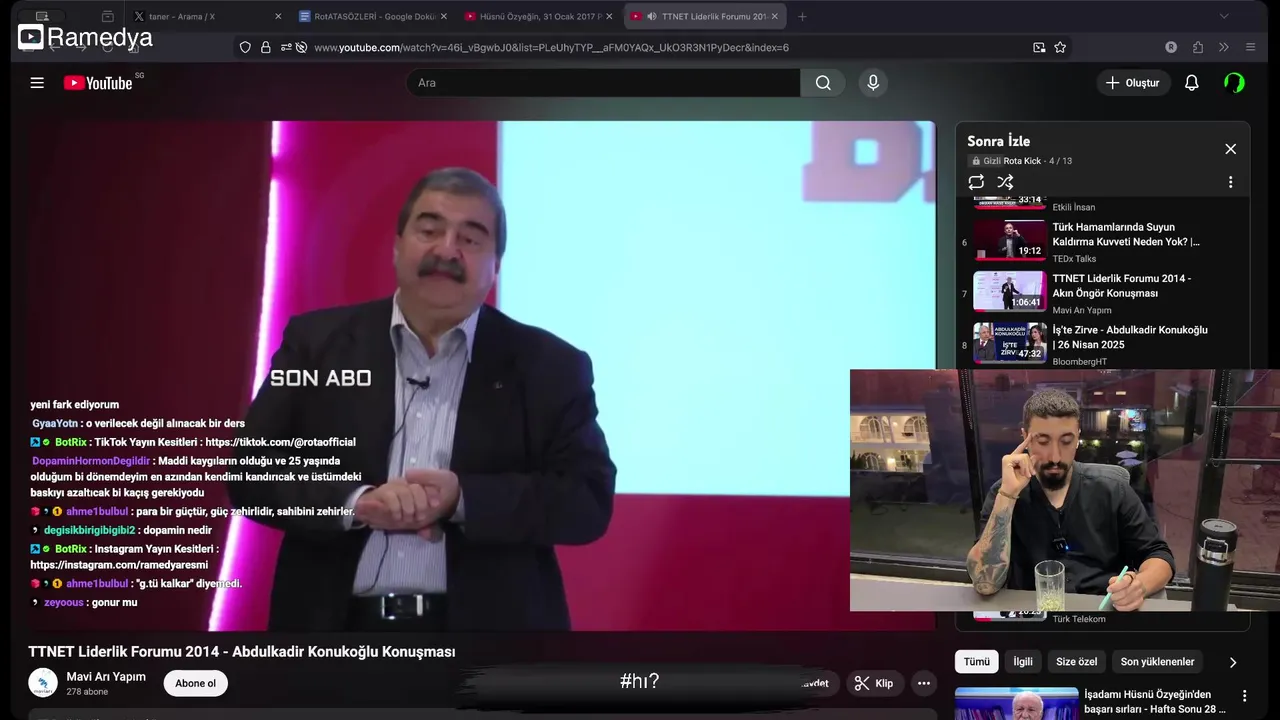Click the instagram.com/ramedyaresmi chat link
This screenshot has width=1280, height=720.
pyautogui.click(x=119, y=565)
